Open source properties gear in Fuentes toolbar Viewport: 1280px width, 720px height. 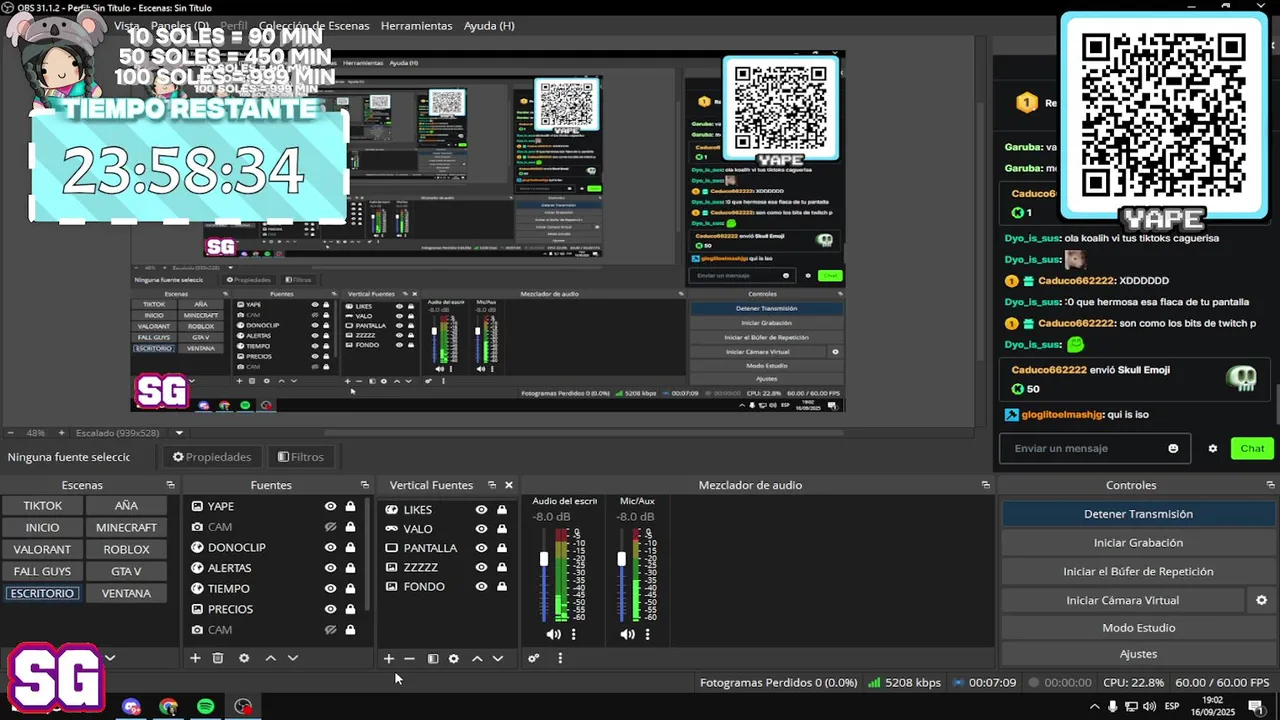pos(244,658)
